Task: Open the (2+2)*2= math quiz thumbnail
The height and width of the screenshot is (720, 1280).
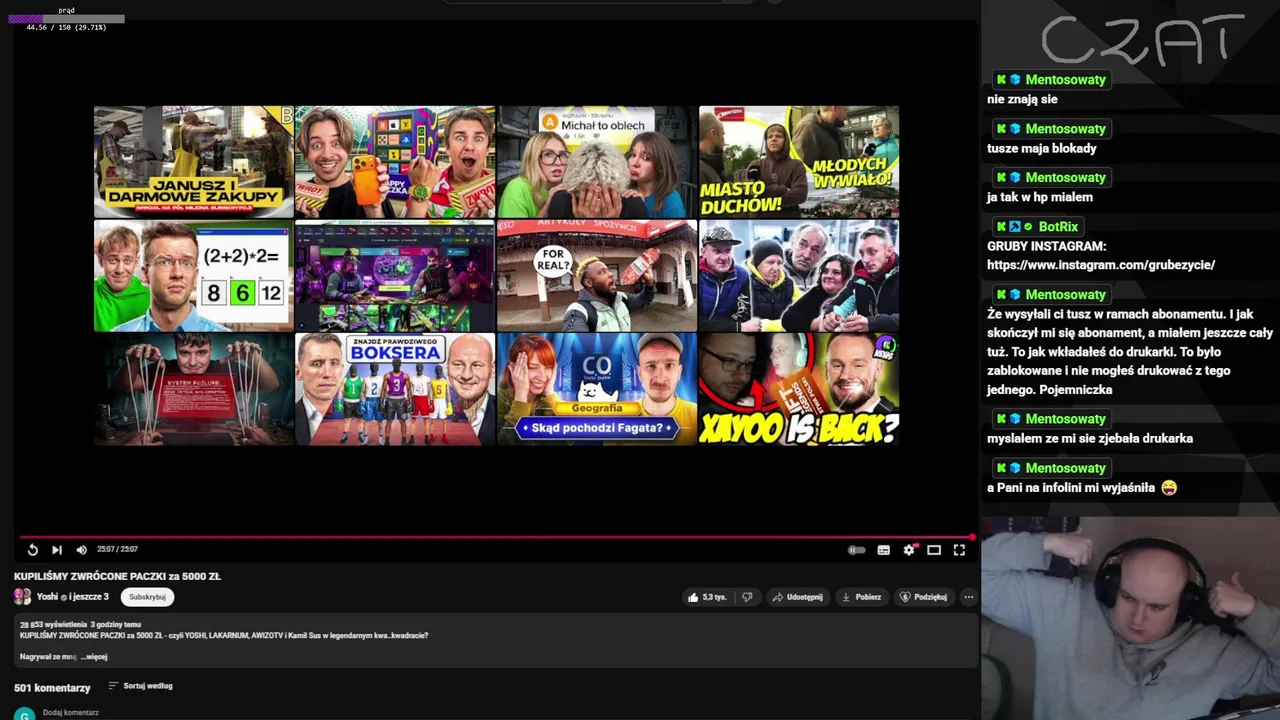Action: (x=193, y=275)
